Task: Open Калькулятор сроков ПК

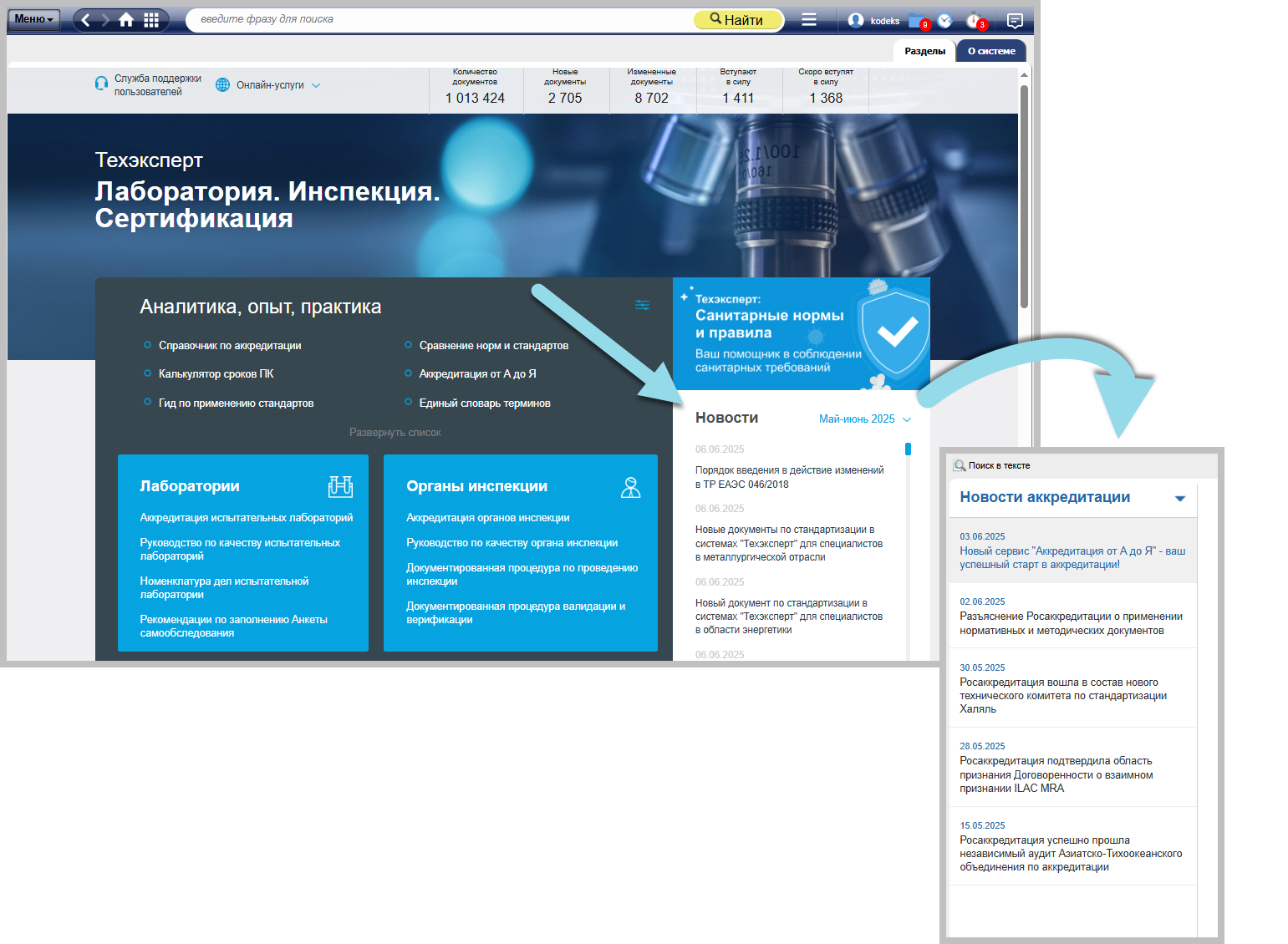Action: (x=216, y=374)
